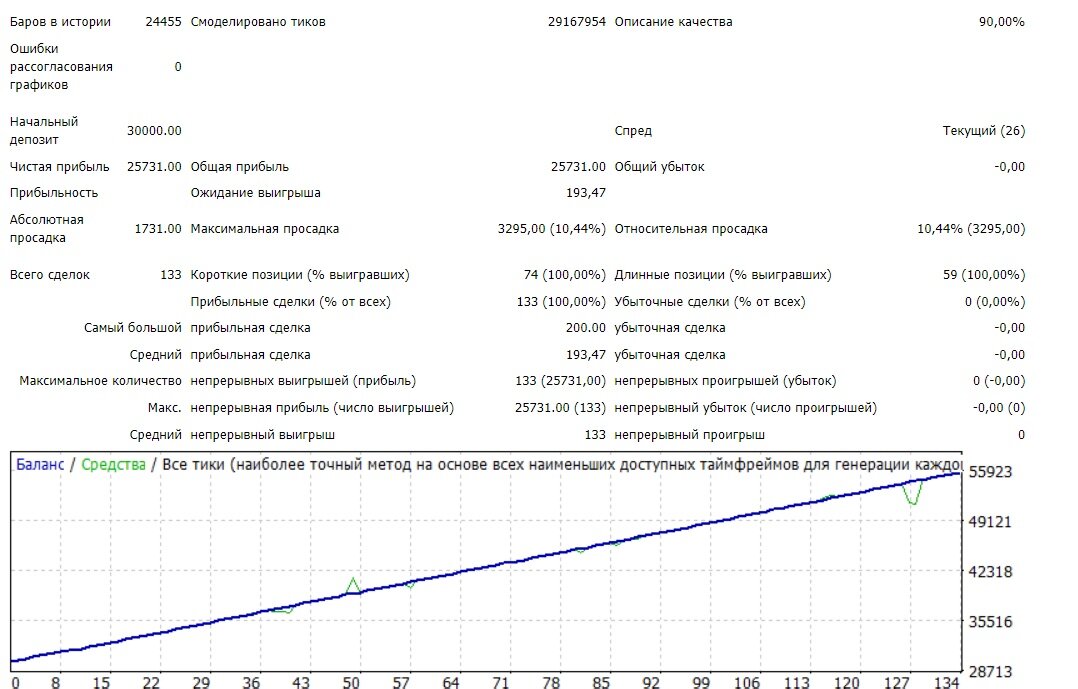1078x689 pixels.
Task: Click the chart axis value 55923
Action: pyautogui.click(x=990, y=472)
